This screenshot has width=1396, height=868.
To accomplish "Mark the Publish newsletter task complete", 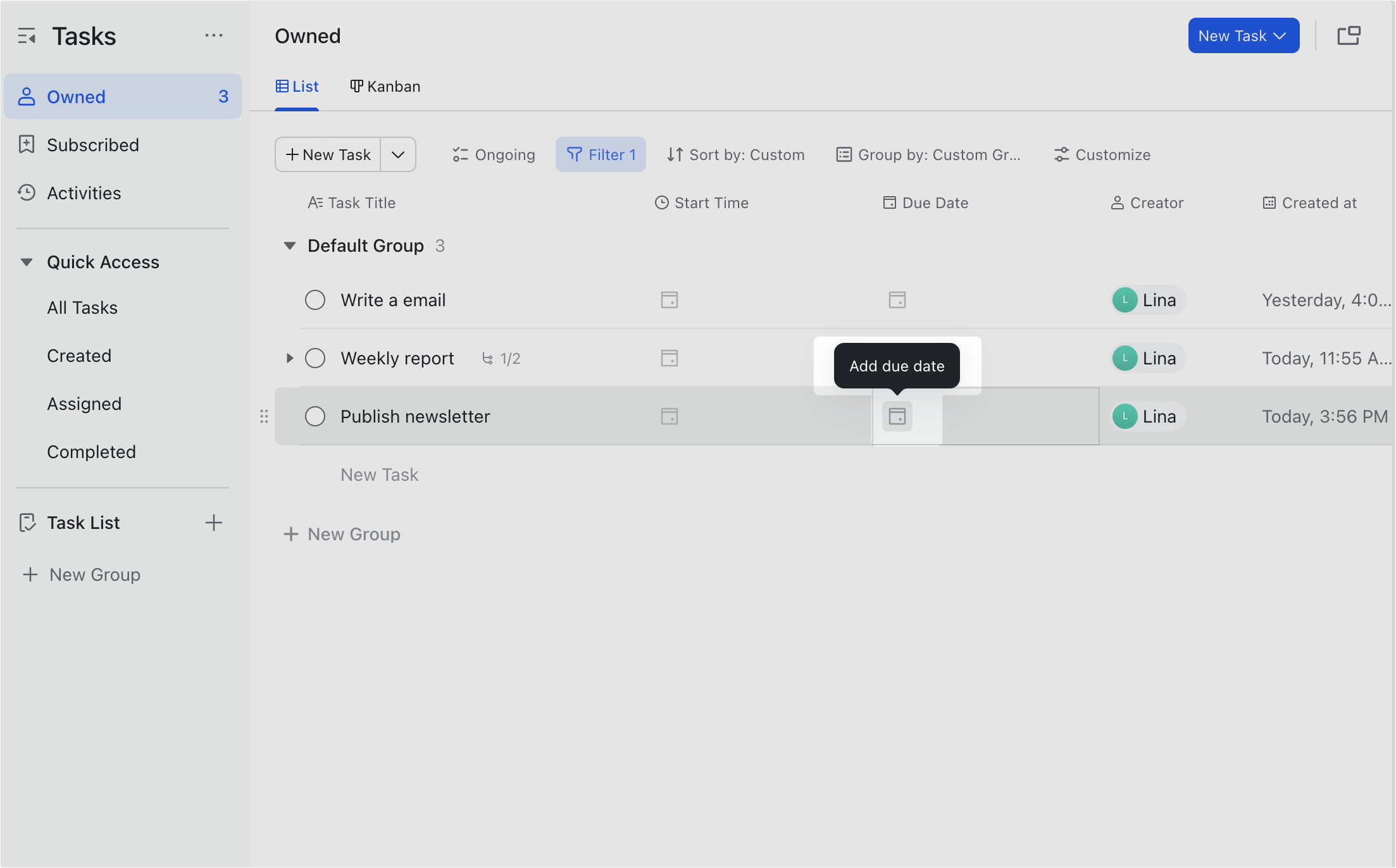I will coord(315,416).
